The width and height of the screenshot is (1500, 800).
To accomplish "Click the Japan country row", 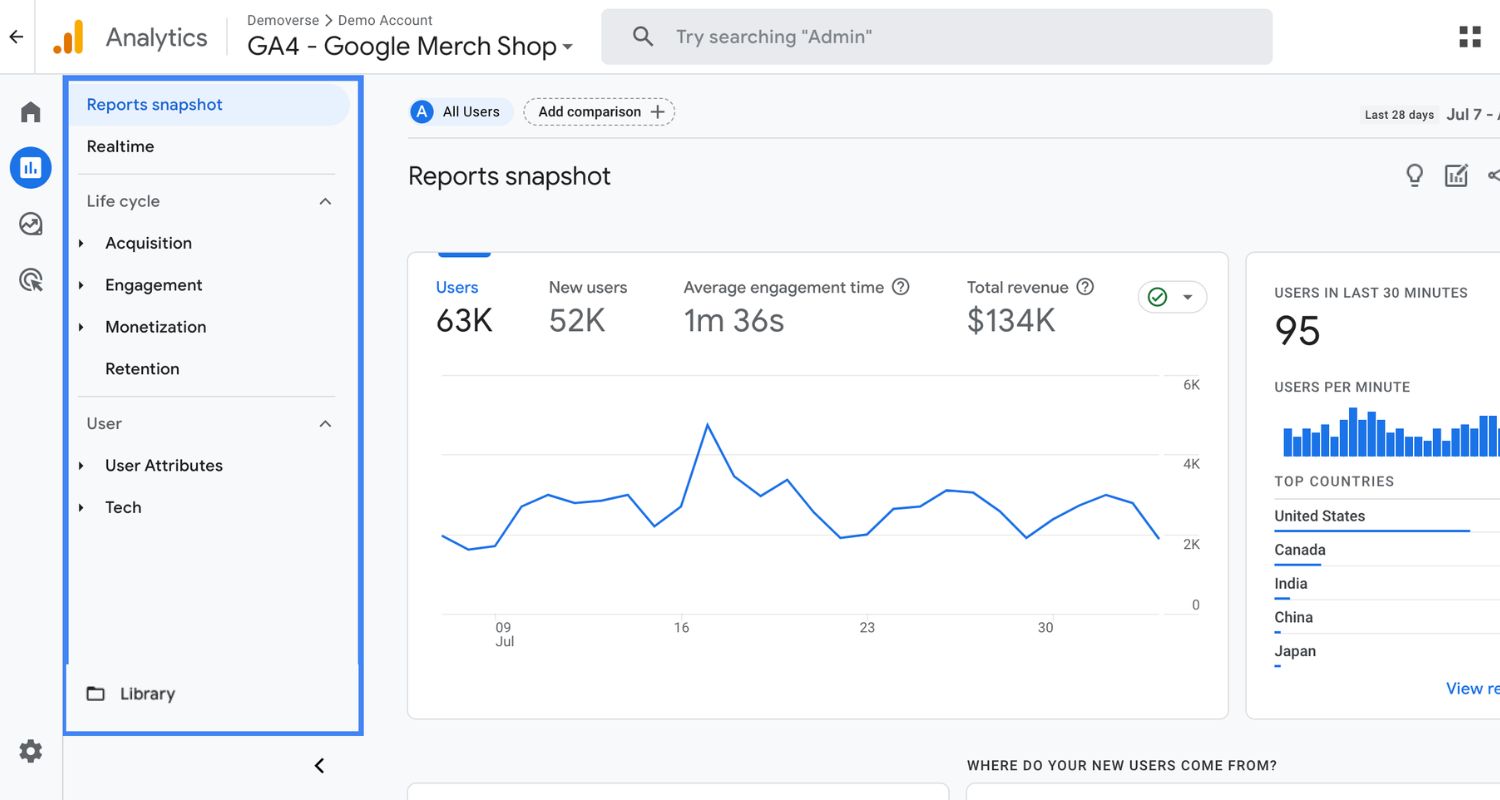I will (x=1386, y=652).
